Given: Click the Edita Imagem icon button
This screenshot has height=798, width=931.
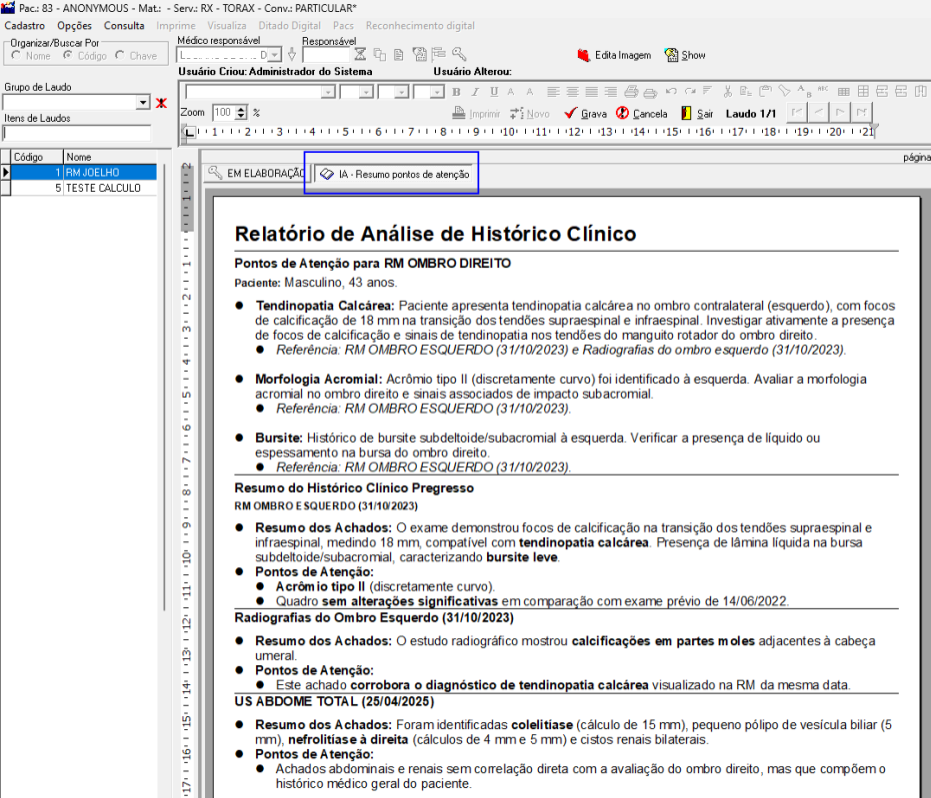Looking at the screenshot, I should (x=584, y=55).
